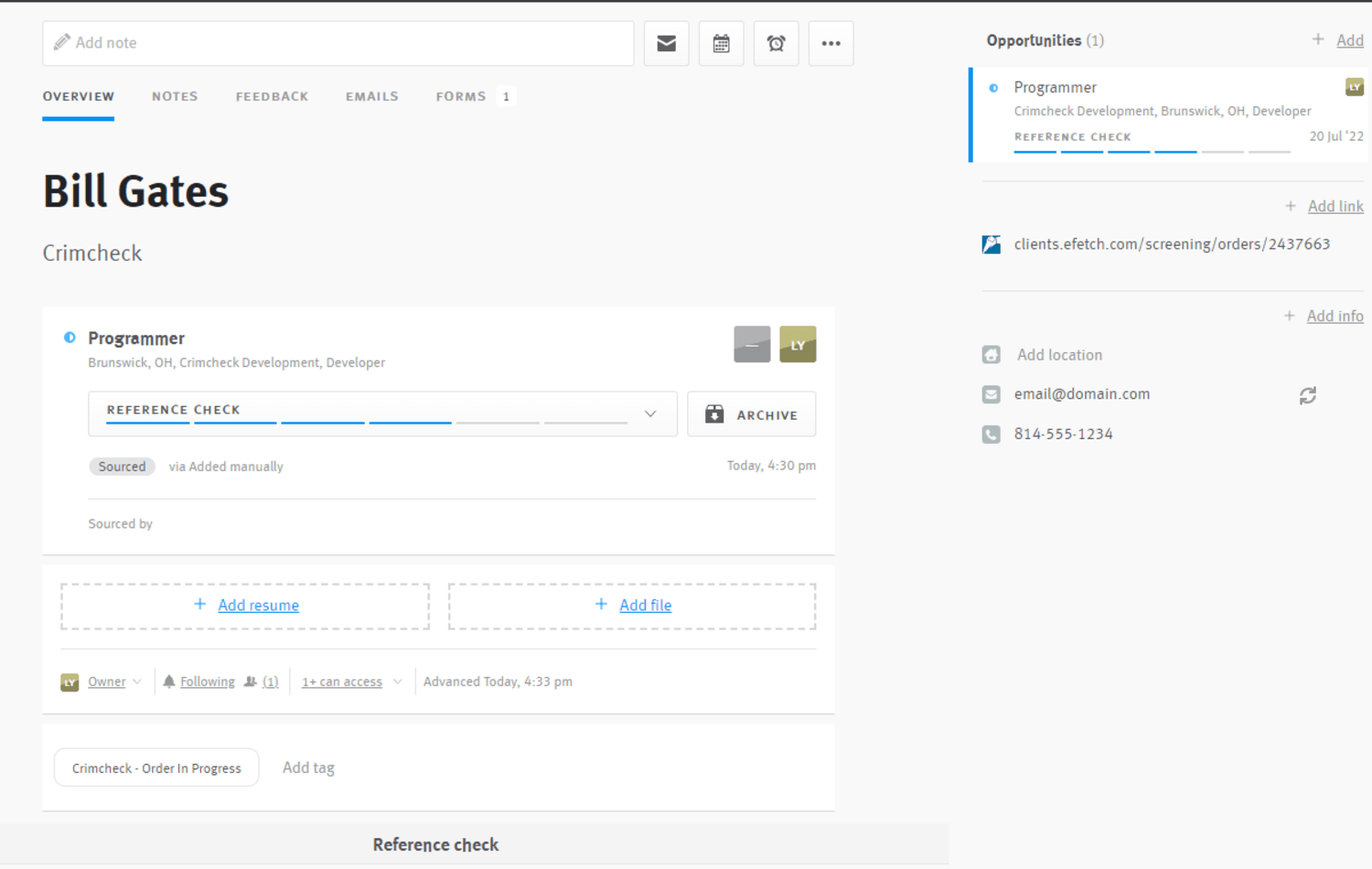1372x869 pixels.
Task: Click the Crimcheck - Order In Progress tag
Action: 156,767
